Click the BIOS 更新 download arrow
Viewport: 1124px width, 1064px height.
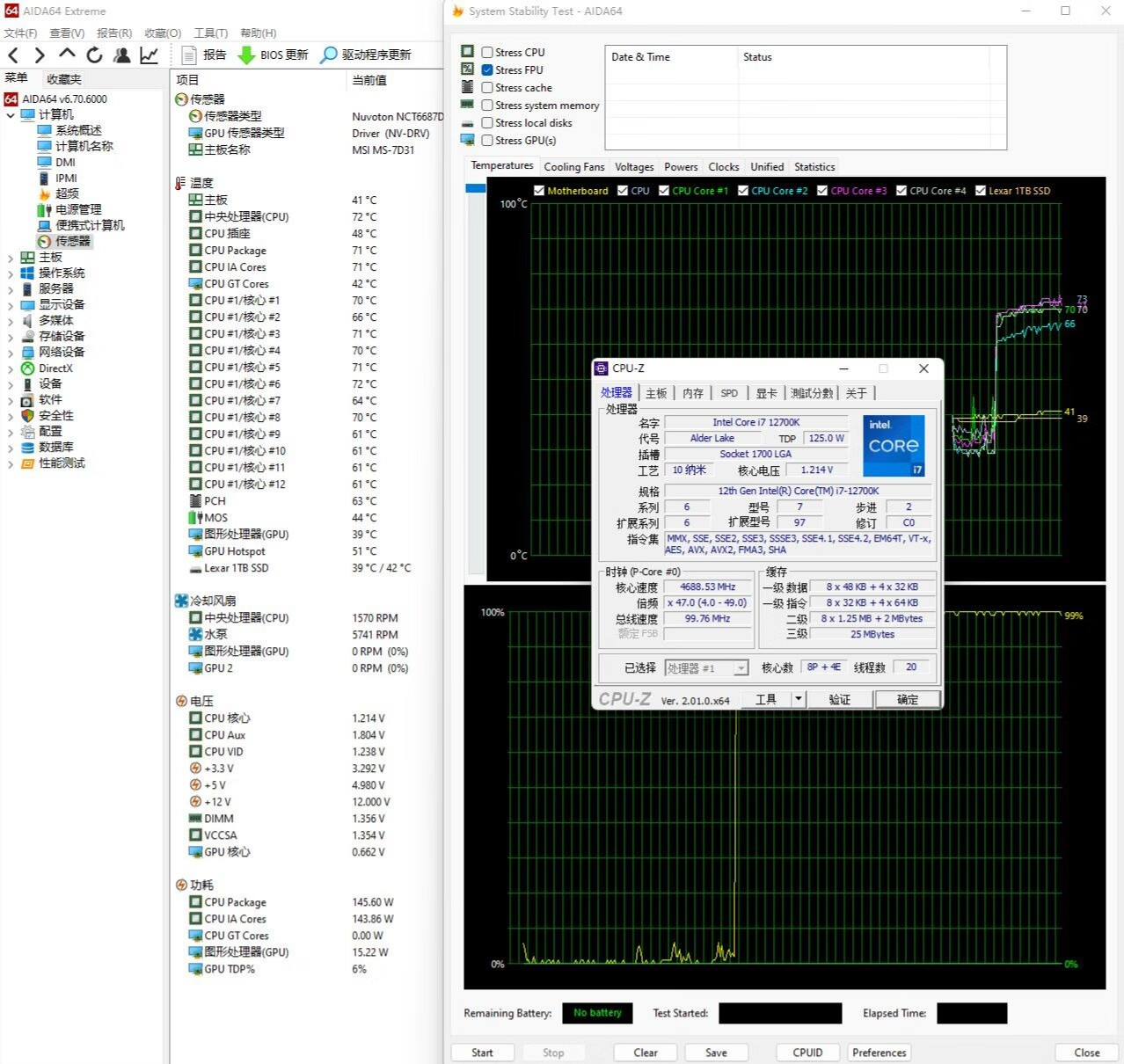246,55
